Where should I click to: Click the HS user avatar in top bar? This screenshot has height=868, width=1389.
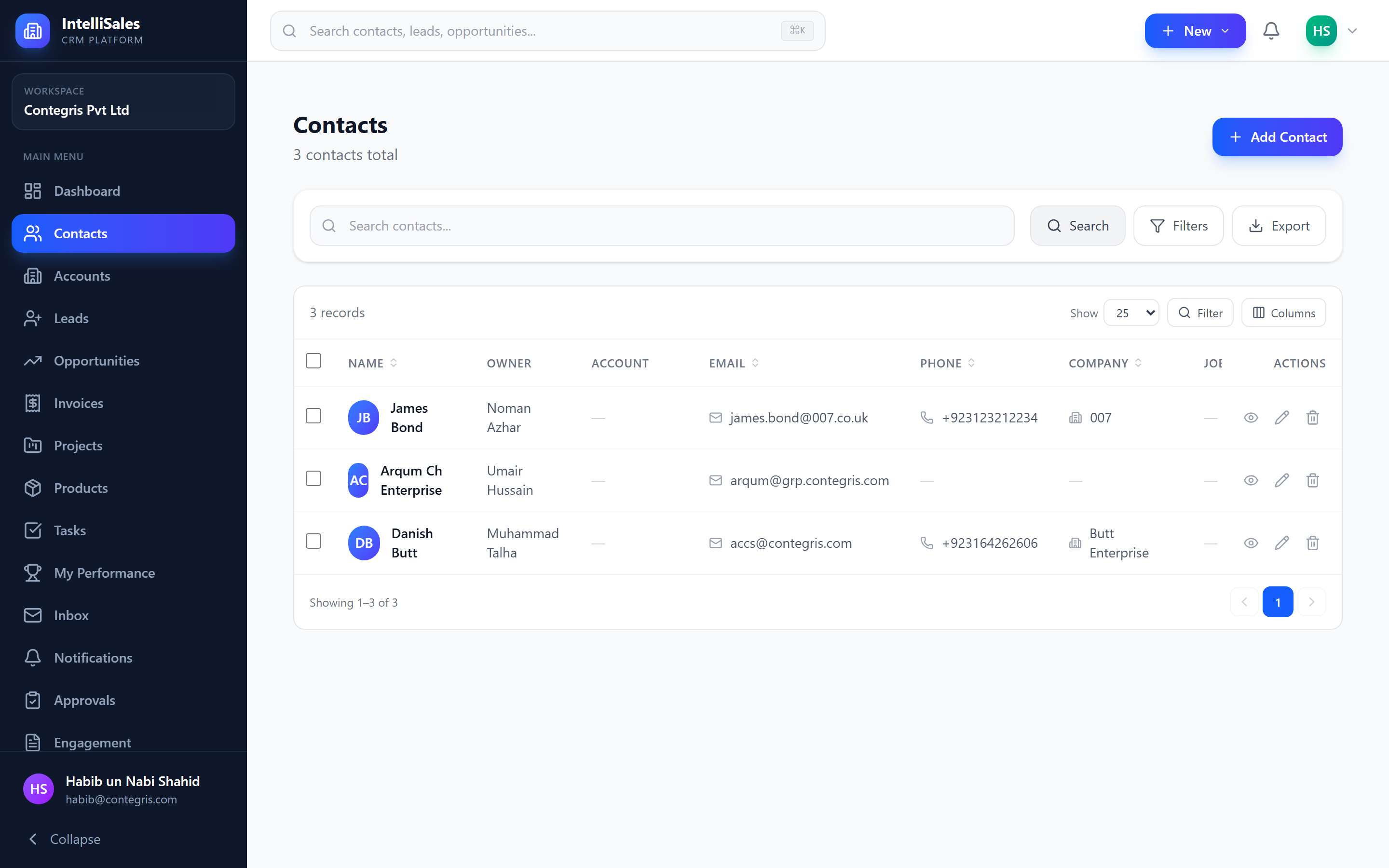pos(1321,31)
